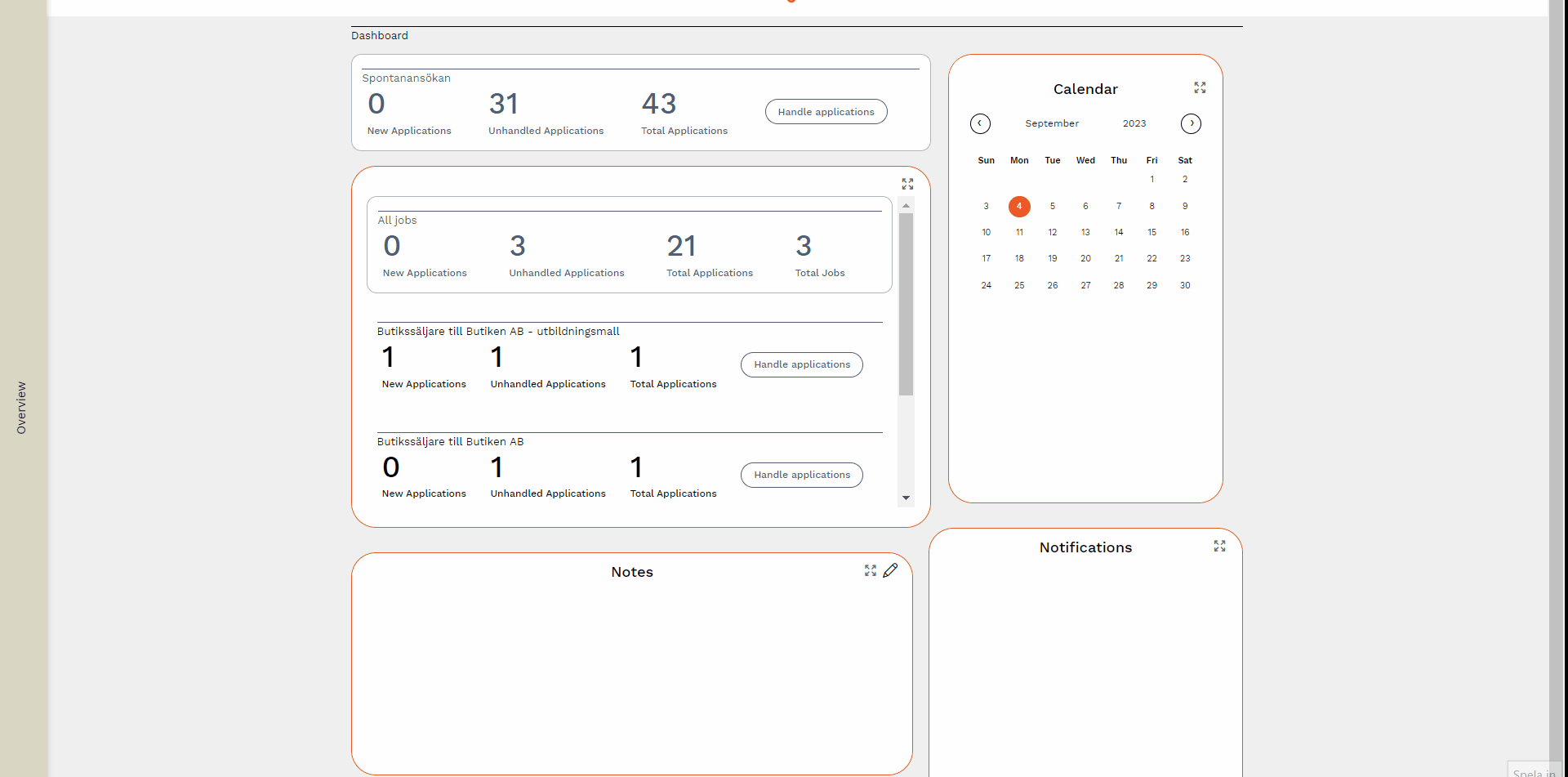The width and height of the screenshot is (1568, 777).
Task: Expand the Notifications widget
Action: click(x=1219, y=546)
